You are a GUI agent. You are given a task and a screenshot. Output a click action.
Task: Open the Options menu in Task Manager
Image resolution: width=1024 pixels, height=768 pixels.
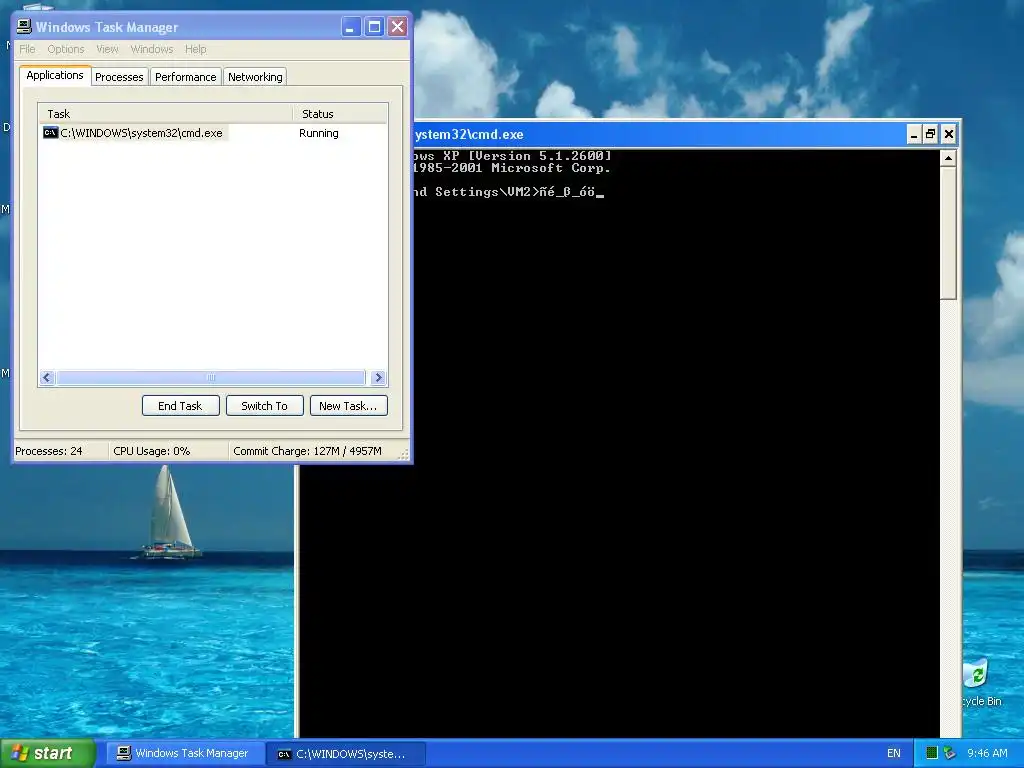65,49
